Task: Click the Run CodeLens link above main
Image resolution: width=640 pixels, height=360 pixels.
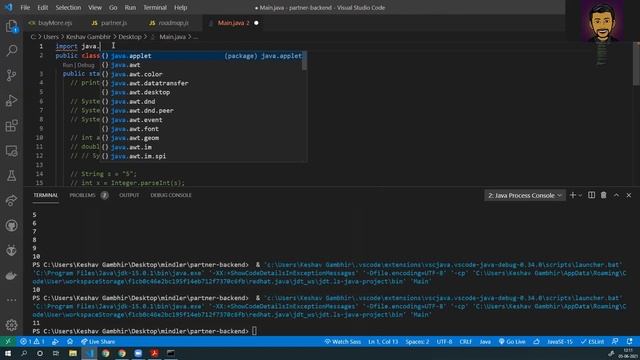Action: [x=68, y=65]
